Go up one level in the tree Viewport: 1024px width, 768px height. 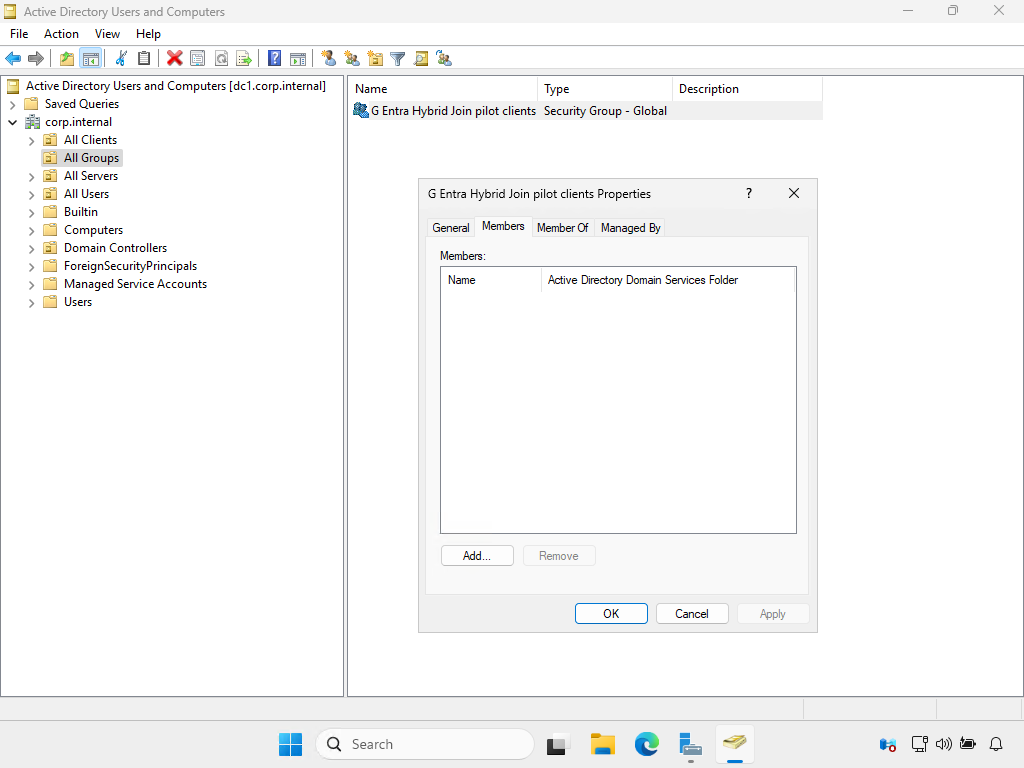(67, 59)
